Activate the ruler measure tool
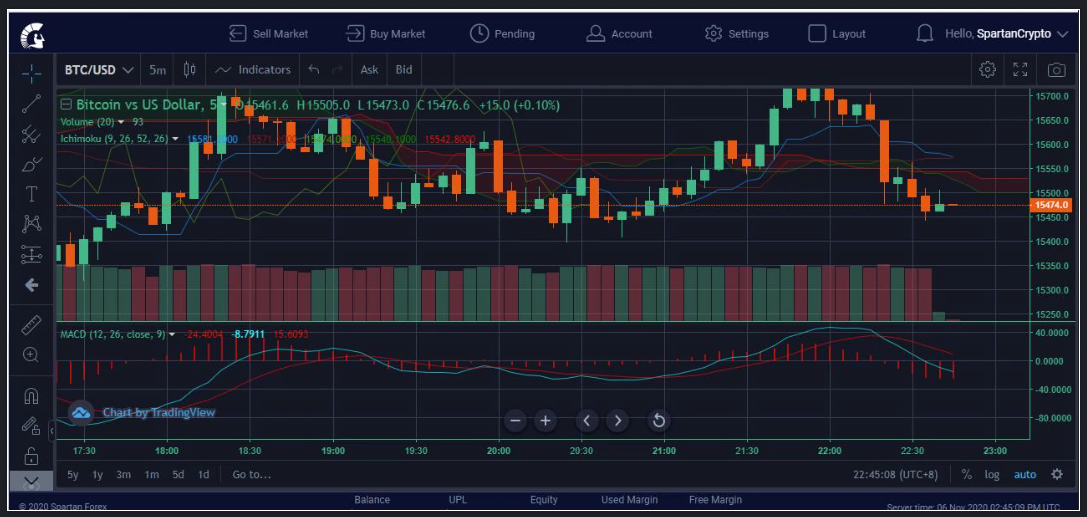 point(31,324)
